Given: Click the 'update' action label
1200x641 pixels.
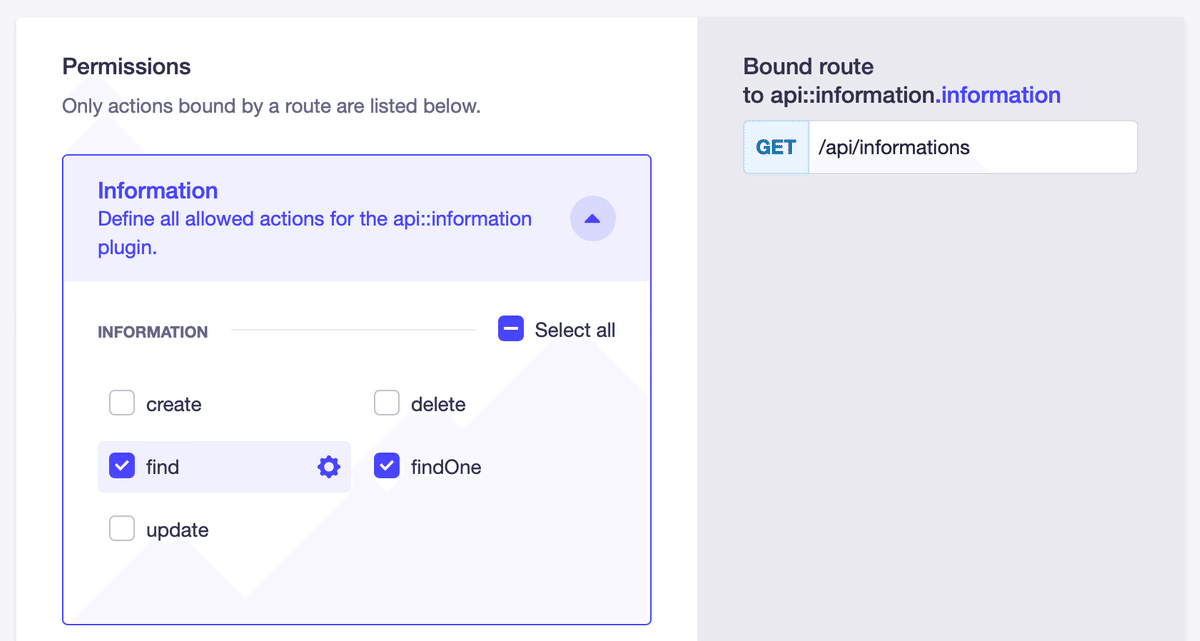Looking at the screenshot, I should click(x=177, y=530).
